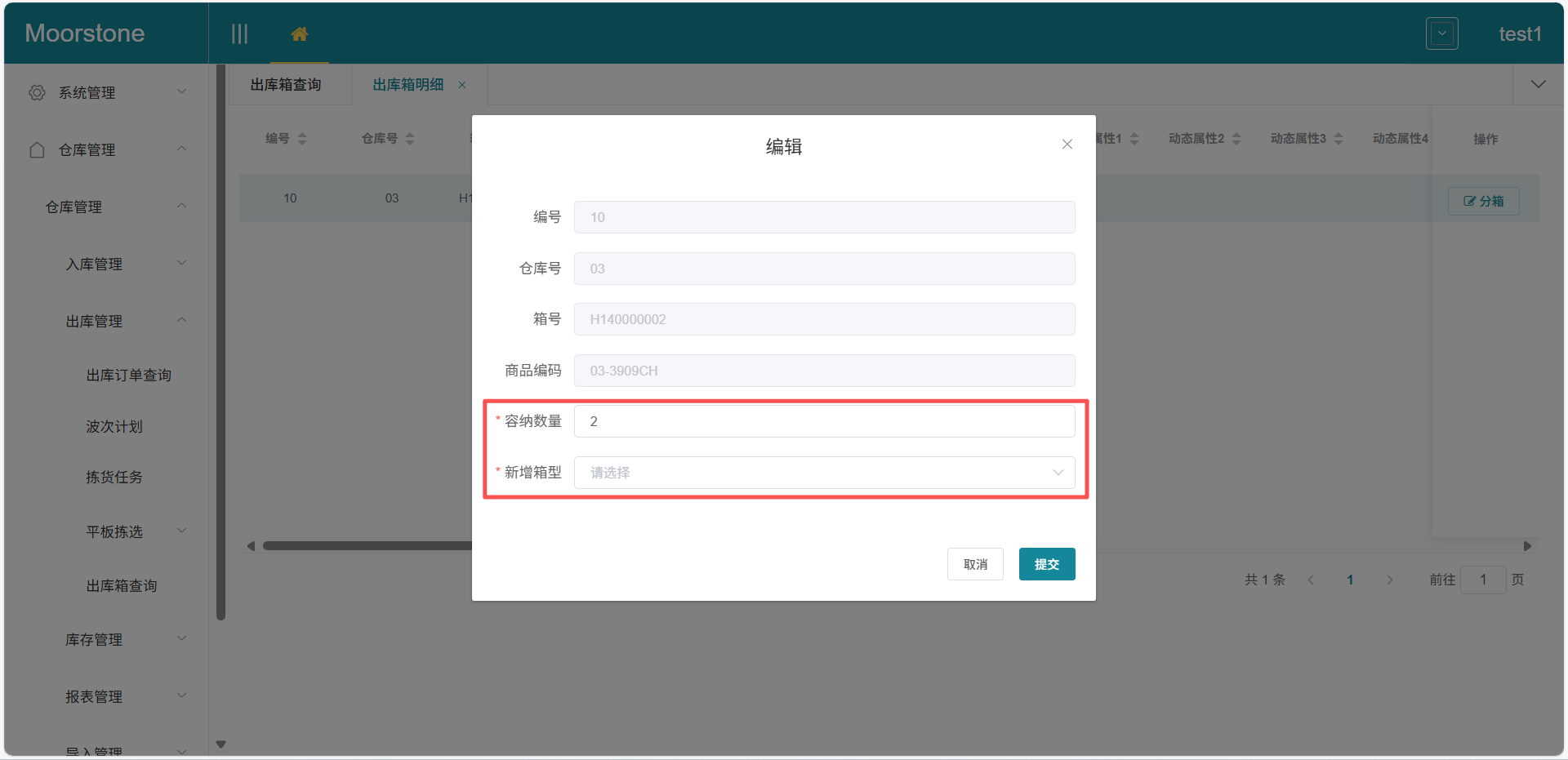
Task: Select 波次计划 in the sidebar menu
Action: coord(114,426)
